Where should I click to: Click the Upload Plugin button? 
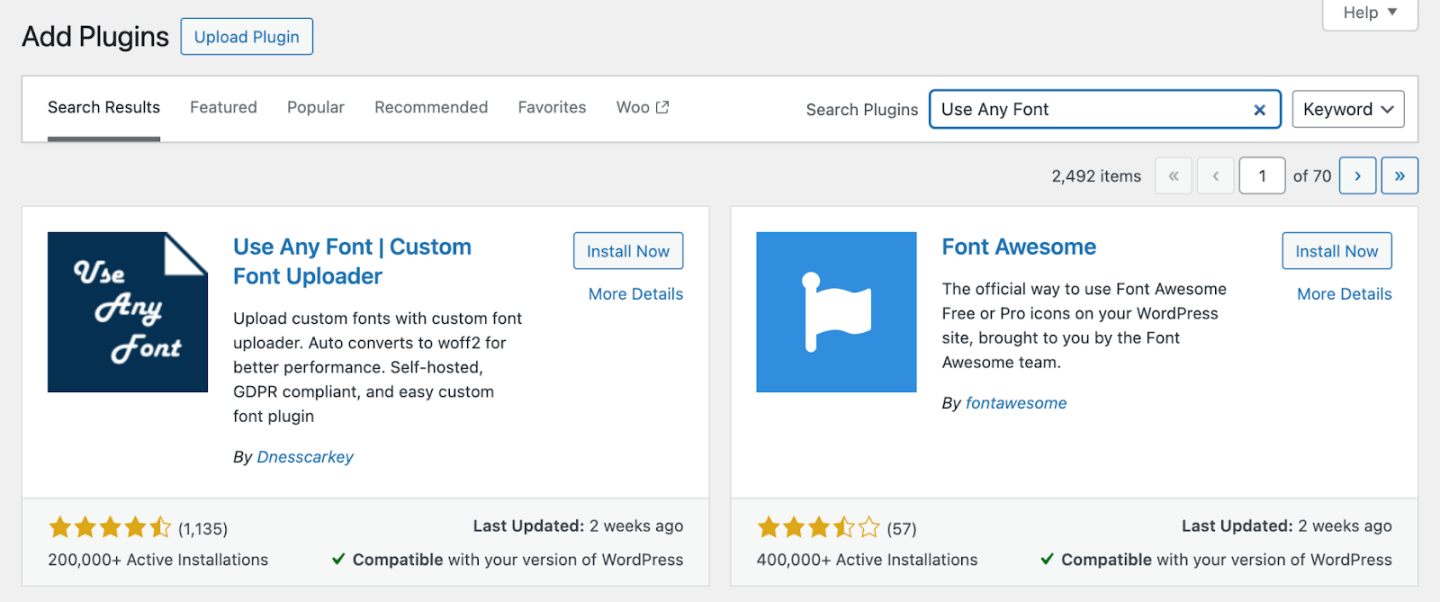click(246, 36)
